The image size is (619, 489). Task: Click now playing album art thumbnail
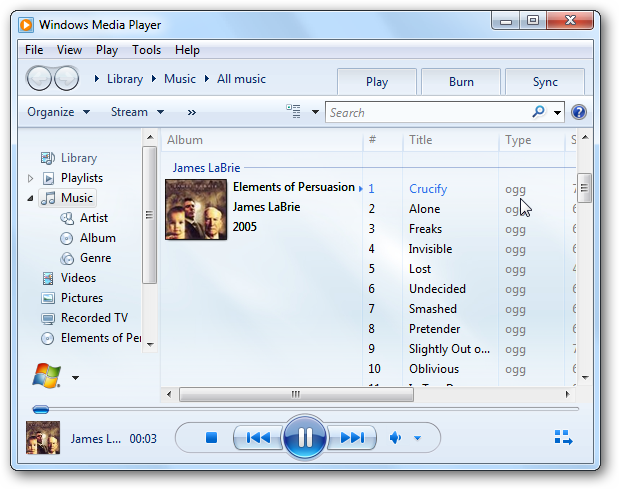tap(43, 437)
